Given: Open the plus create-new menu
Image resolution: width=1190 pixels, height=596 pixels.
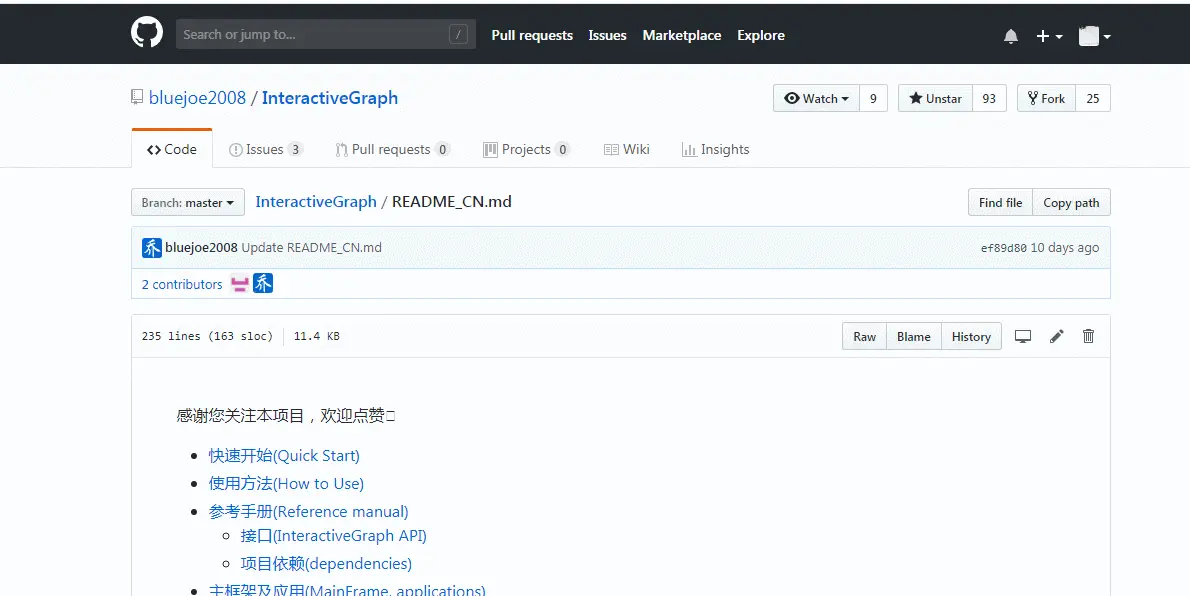Looking at the screenshot, I should click(1049, 36).
